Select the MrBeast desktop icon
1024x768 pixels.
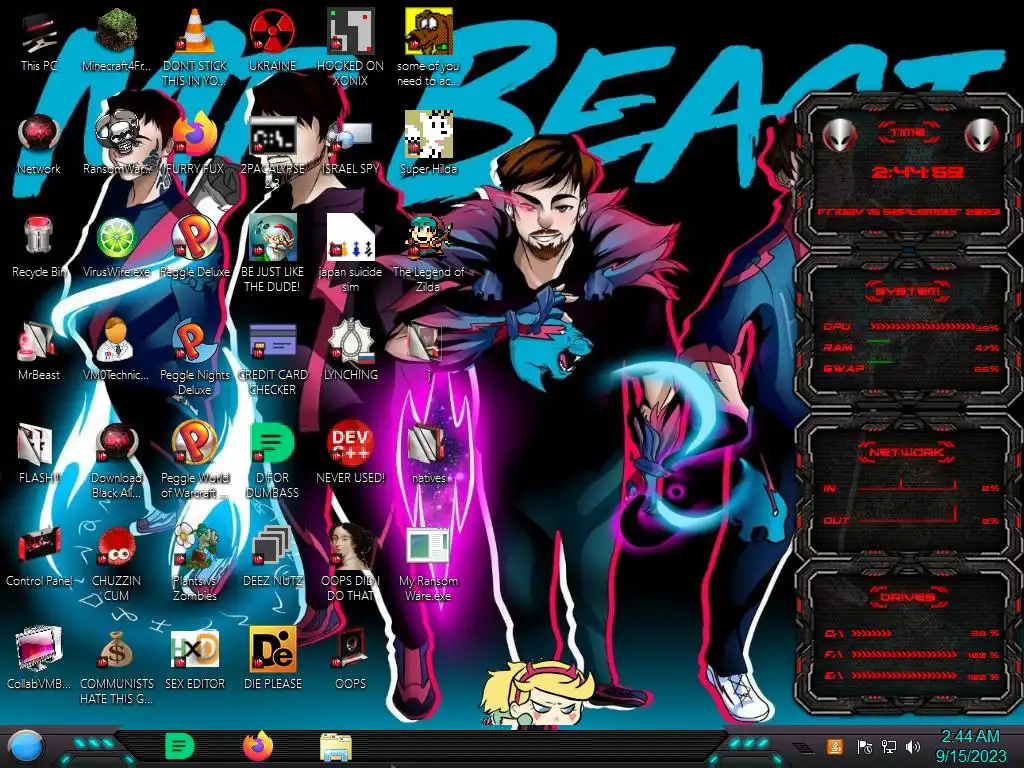(x=37, y=341)
